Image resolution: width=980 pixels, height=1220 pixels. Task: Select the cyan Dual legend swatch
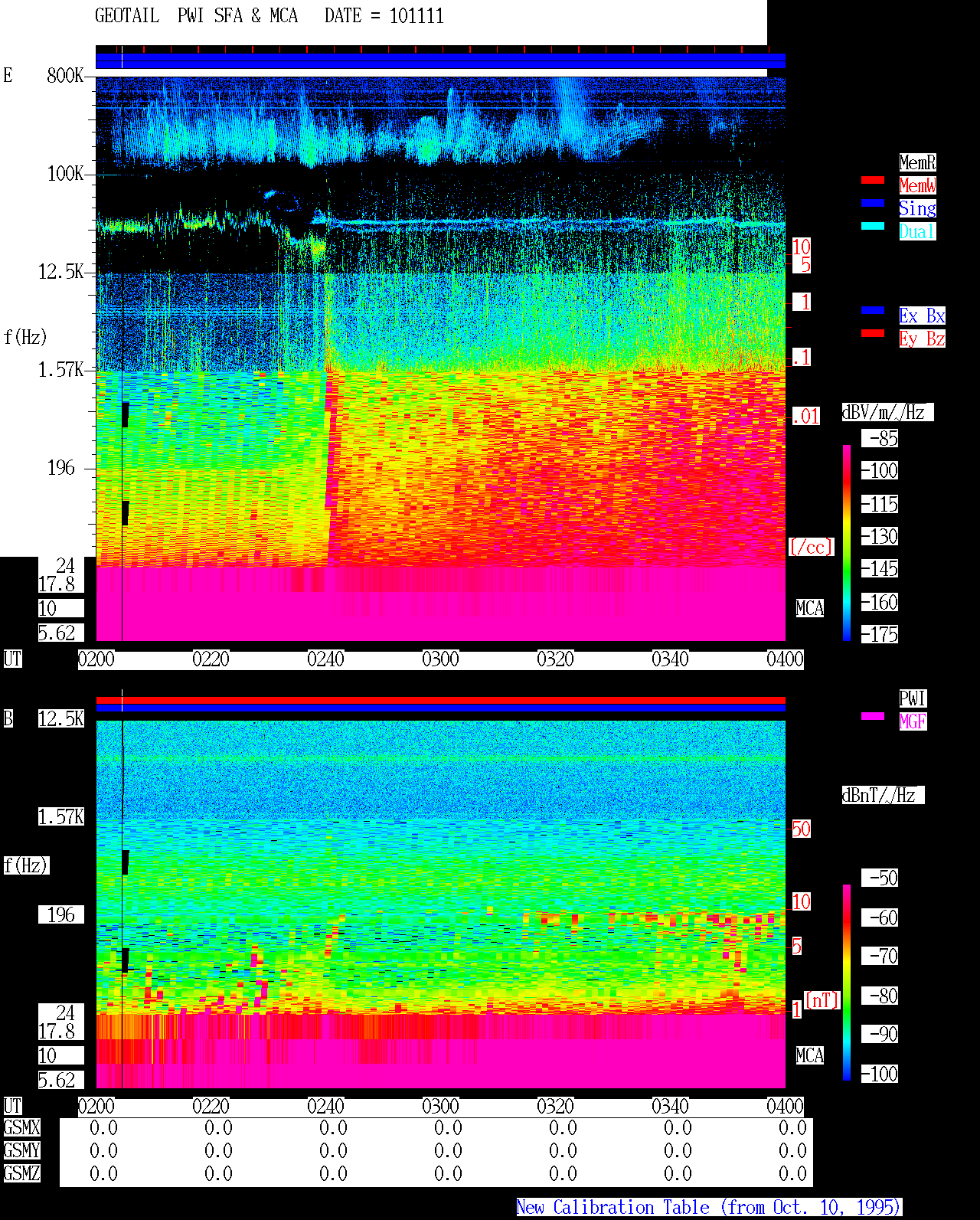click(873, 226)
